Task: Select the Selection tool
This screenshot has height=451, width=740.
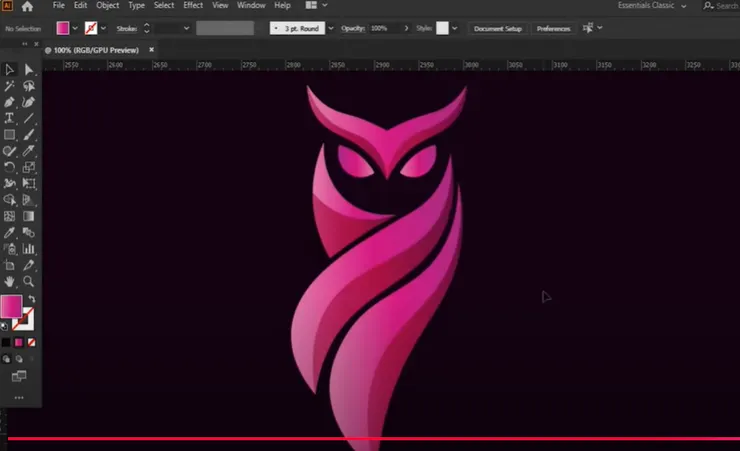Action: pyautogui.click(x=9, y=70)
